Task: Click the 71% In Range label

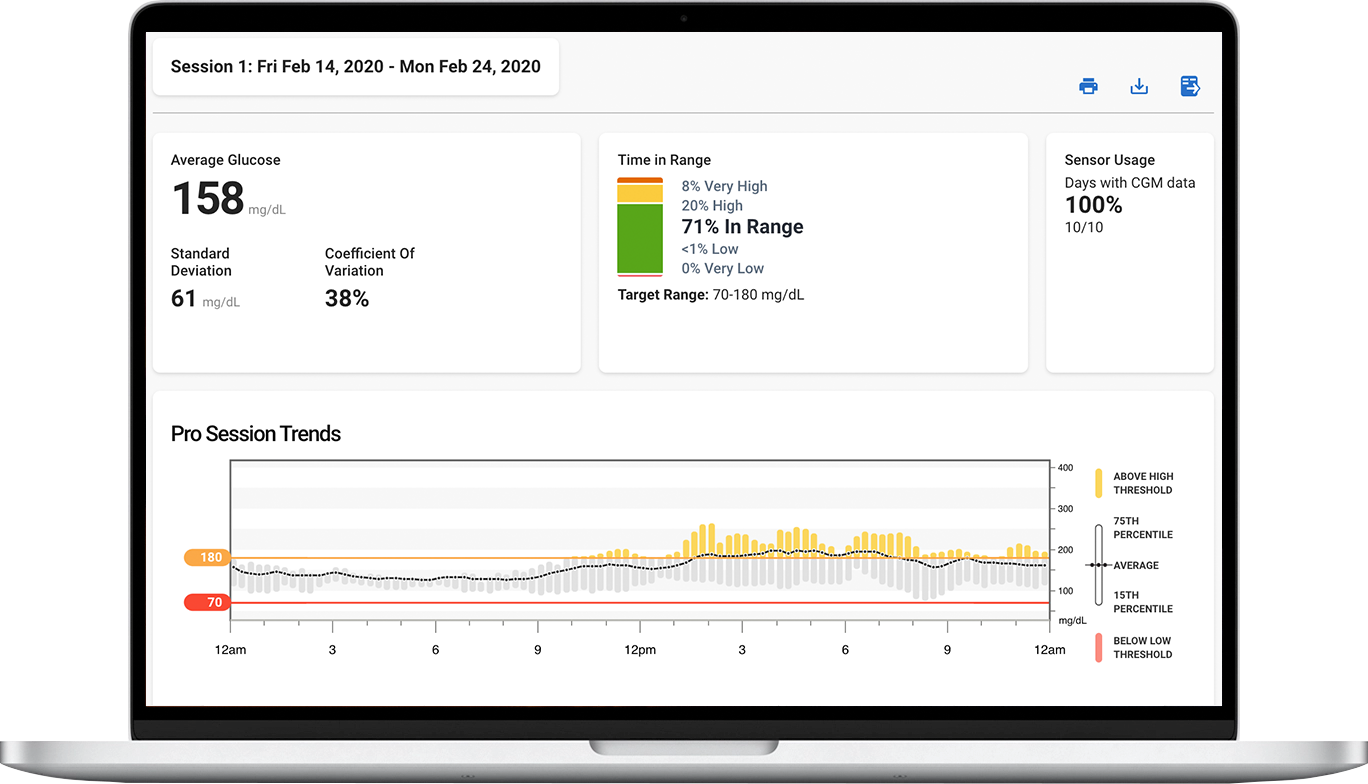Action: tap(742, 227)
